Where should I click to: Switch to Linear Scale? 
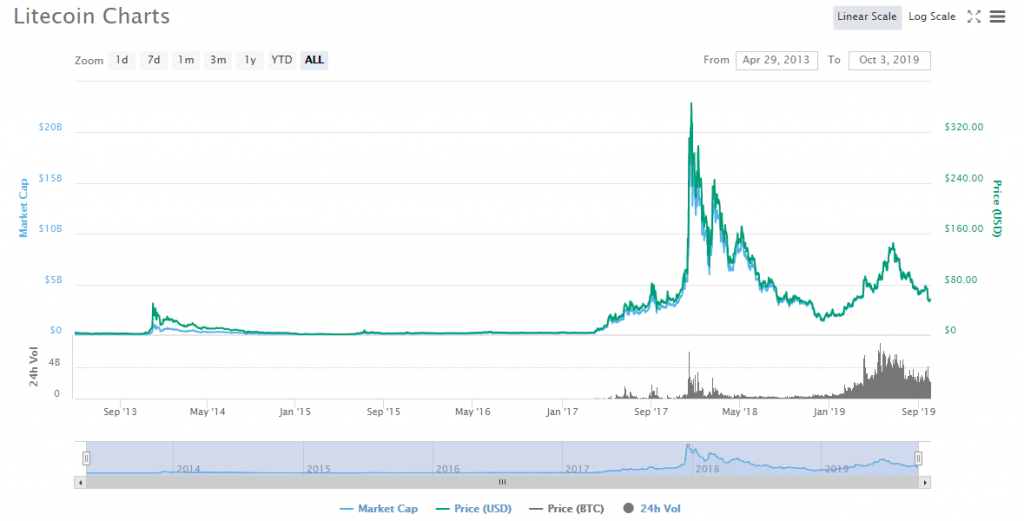point(867,17)
